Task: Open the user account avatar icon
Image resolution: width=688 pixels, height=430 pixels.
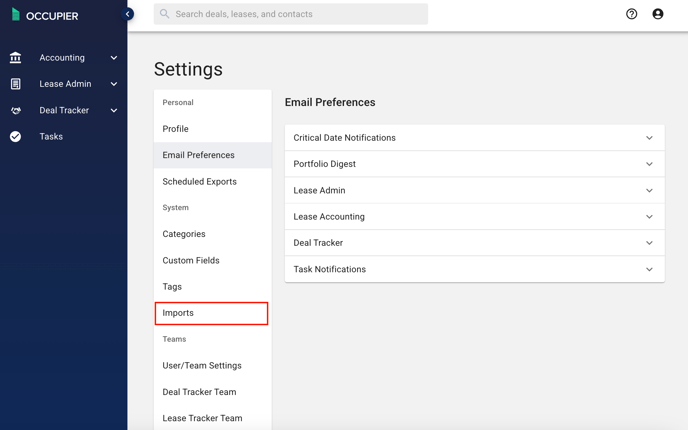Action: [x=658, y=14]
